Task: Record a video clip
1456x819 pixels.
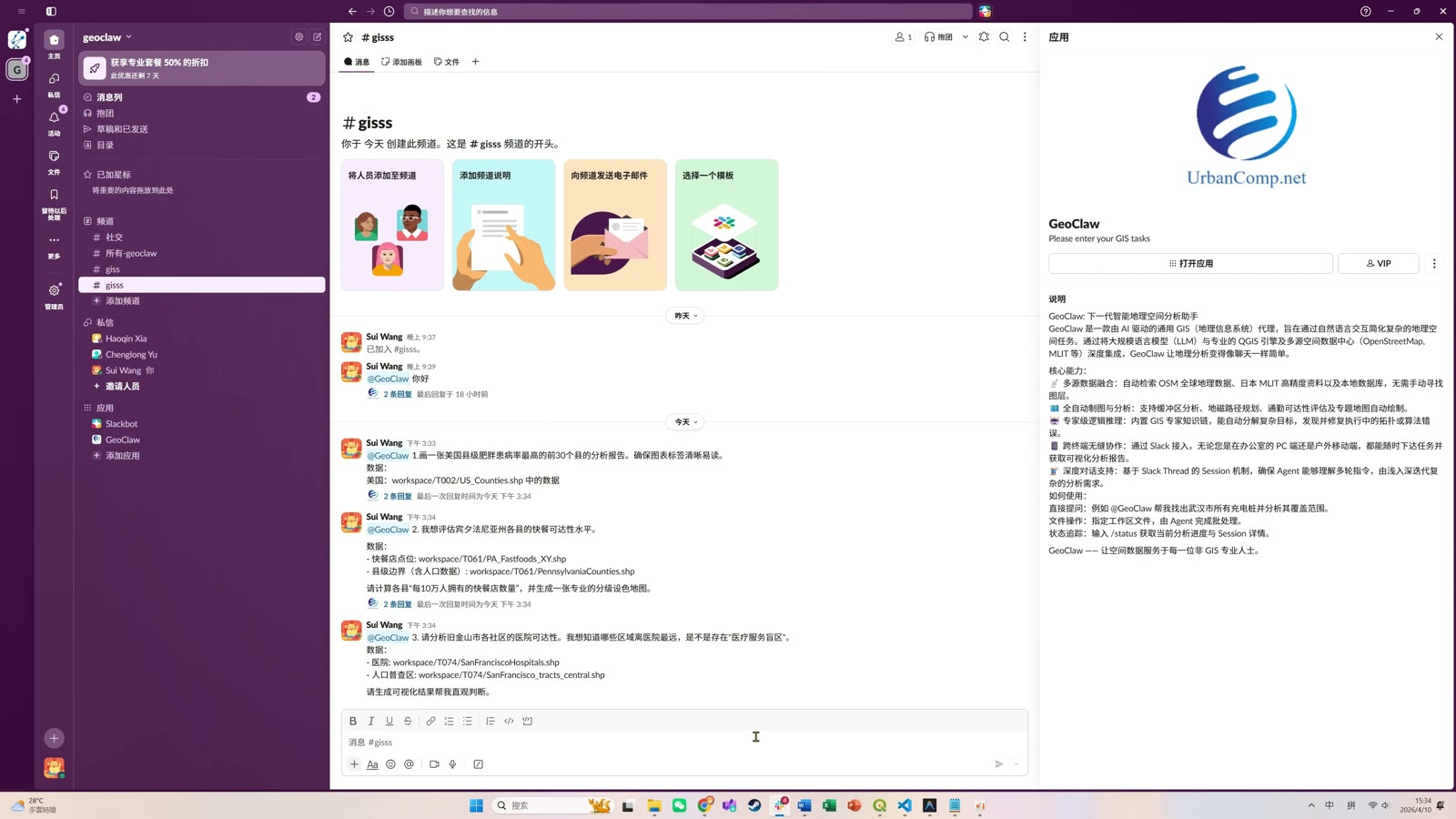Action: (434, 764)
